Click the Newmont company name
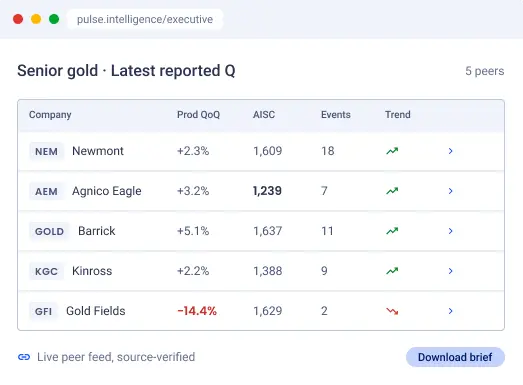This screenshot has width=523, height=385. pos(98,151)
